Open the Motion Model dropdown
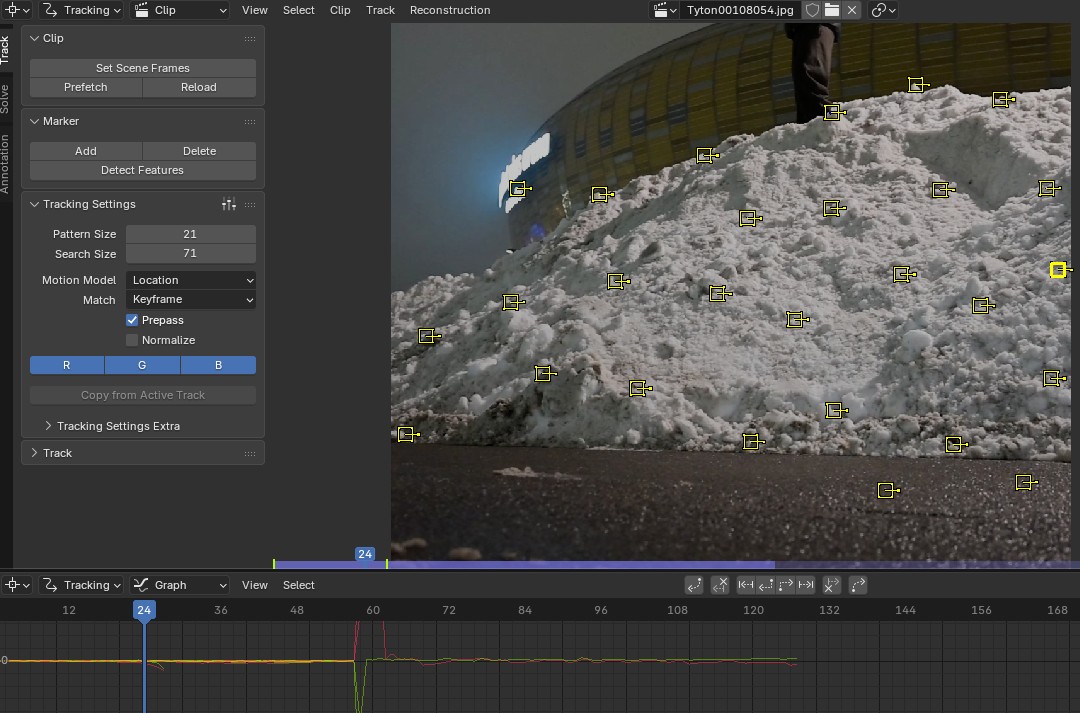Image resolution: width=1080 pixels, height=713 pixels. (x=190, y=280)
